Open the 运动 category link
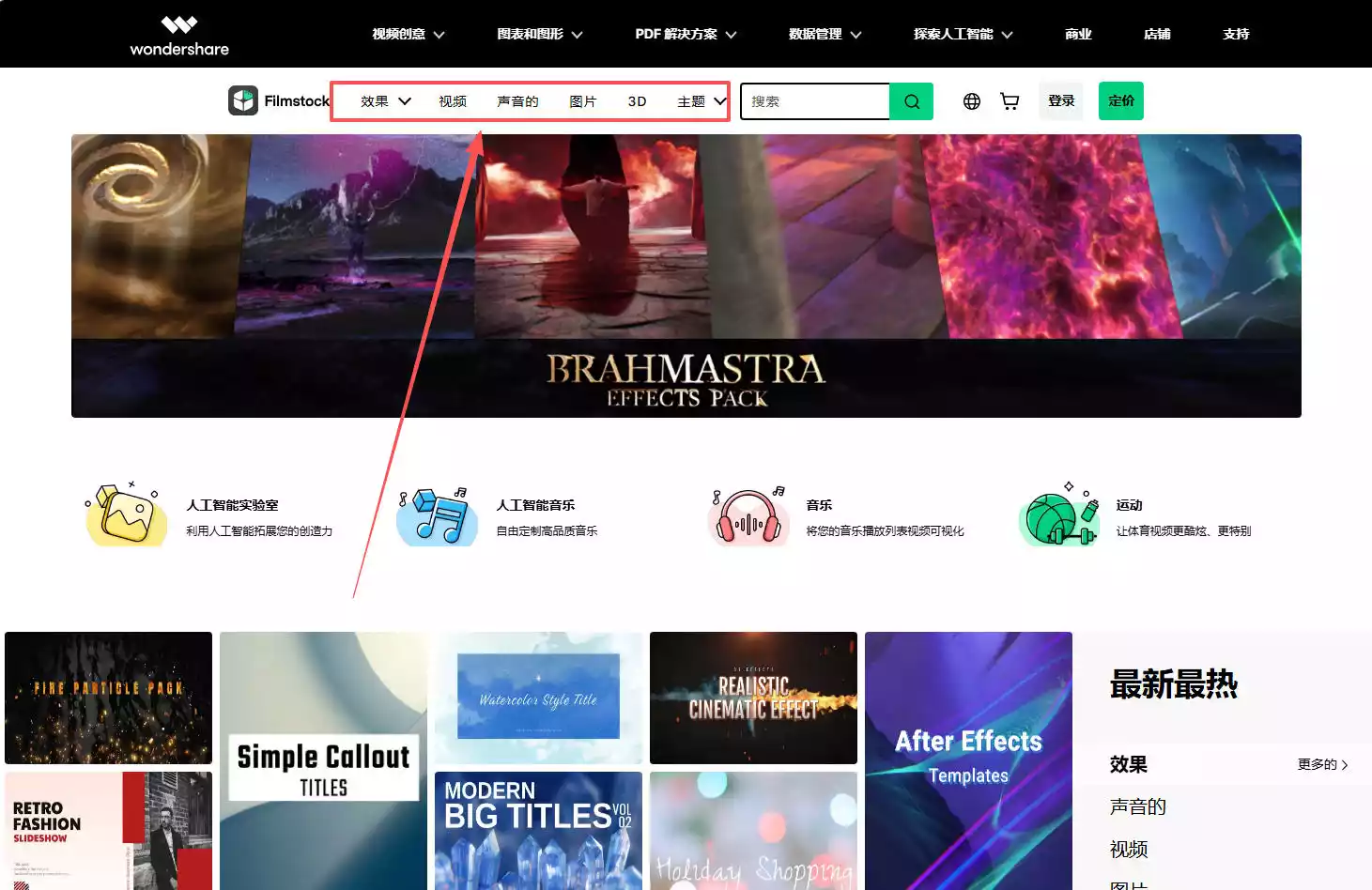Viewport: 1372px width, 890px height. pos(1129,505)
